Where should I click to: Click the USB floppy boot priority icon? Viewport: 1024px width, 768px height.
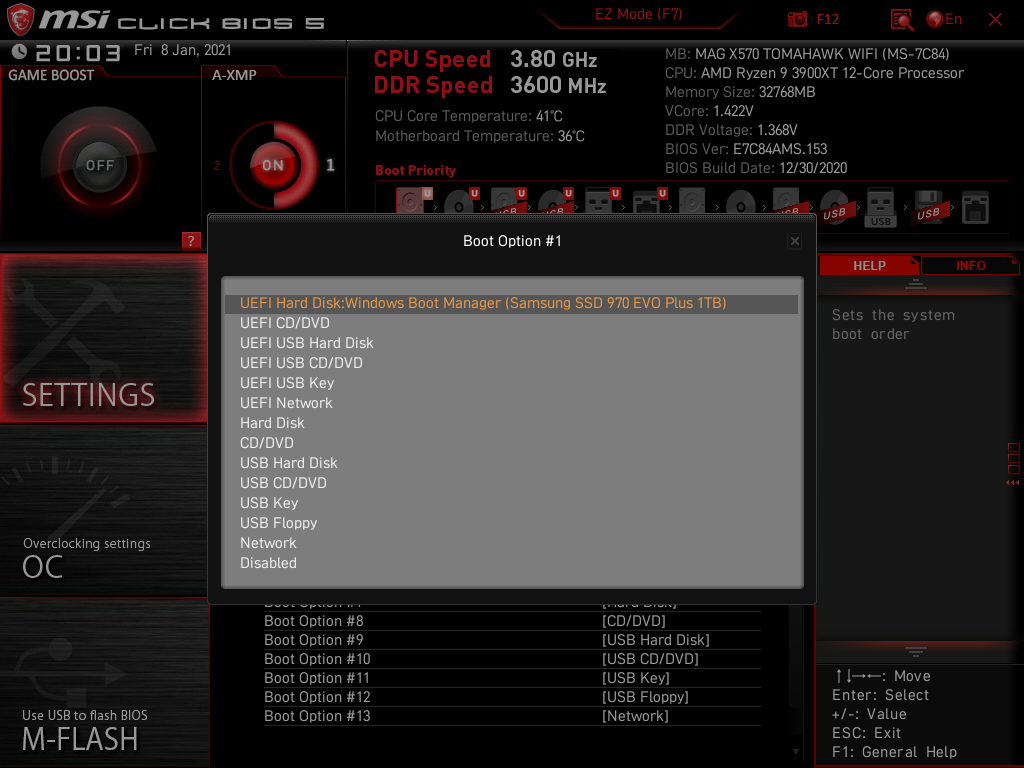[929, 206]
